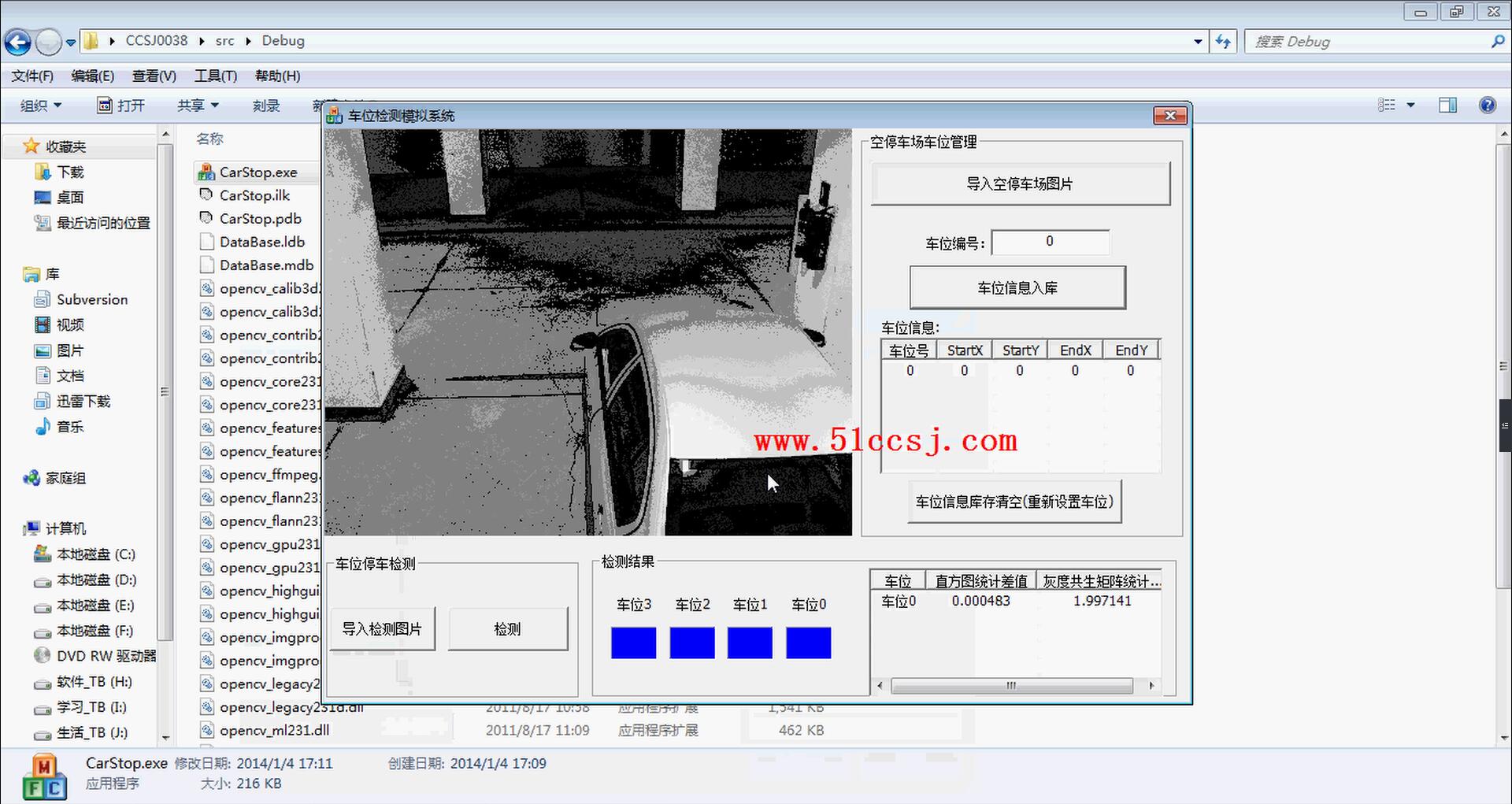
Task: Select CCSJ0038 in the address breadcrumb
Action: (x=157, y=41)
